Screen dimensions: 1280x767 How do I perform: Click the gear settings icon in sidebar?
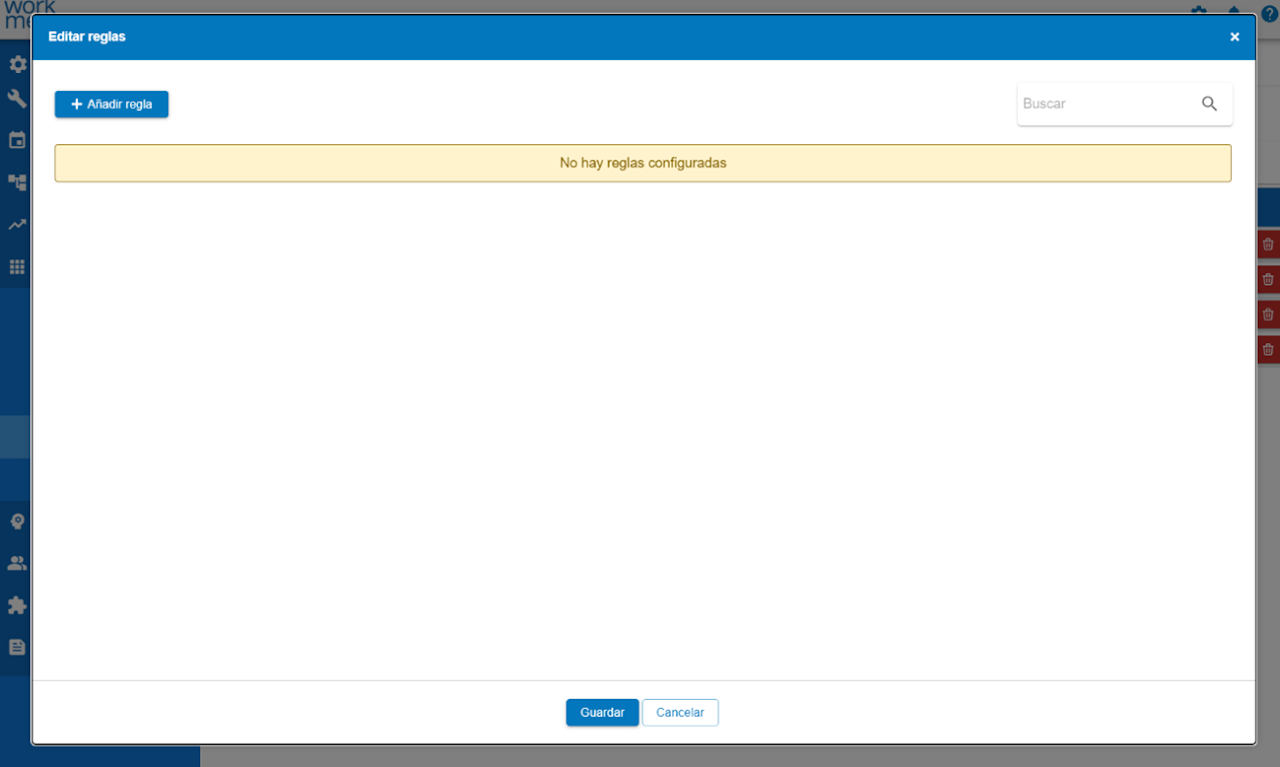pos(17,65)
